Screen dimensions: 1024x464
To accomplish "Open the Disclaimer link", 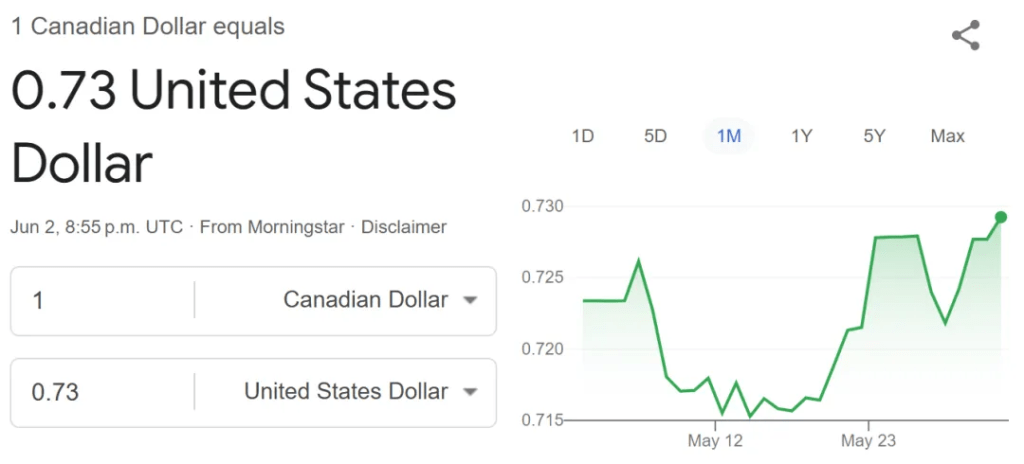I will click(404, 227).
